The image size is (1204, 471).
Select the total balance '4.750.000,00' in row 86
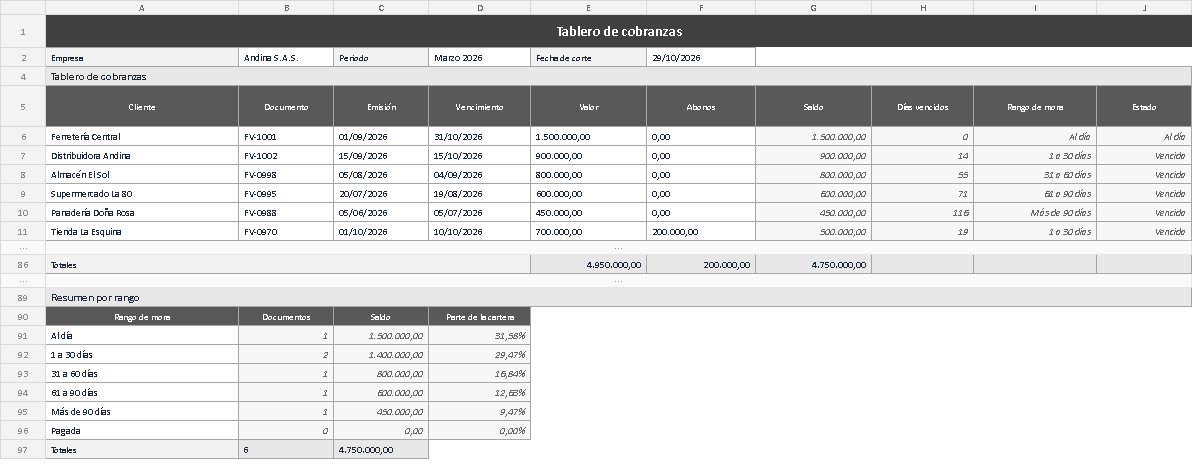pyautogui.click(x=813, y=265)
